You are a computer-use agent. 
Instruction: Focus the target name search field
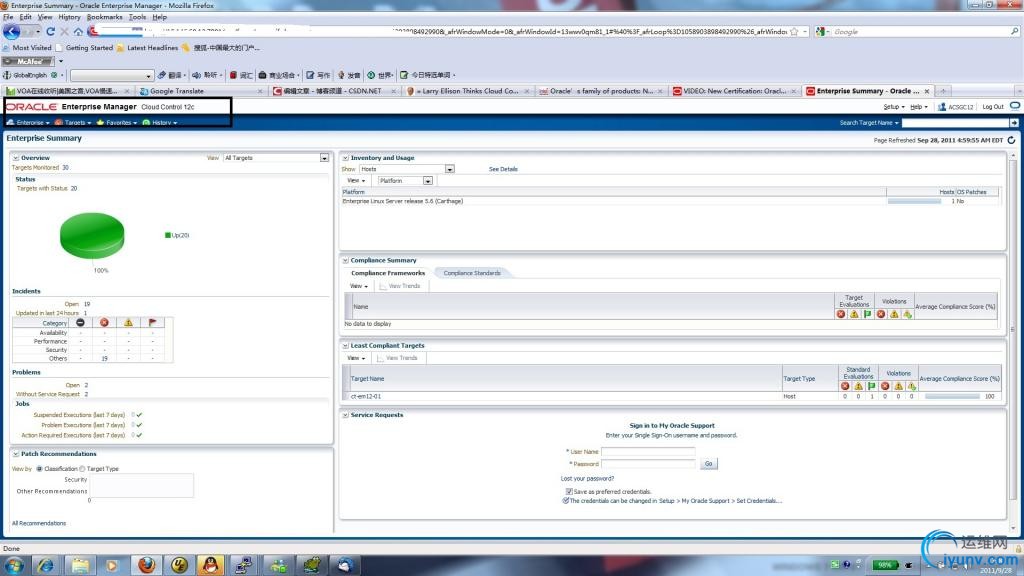click(x=955, y=123)
